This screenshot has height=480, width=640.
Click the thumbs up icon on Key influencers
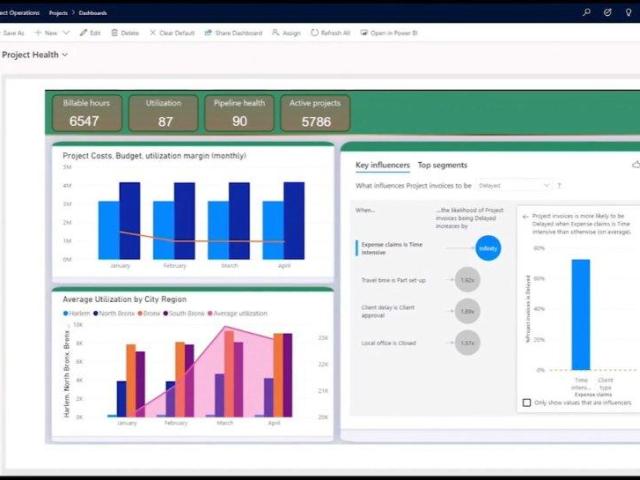636,164
